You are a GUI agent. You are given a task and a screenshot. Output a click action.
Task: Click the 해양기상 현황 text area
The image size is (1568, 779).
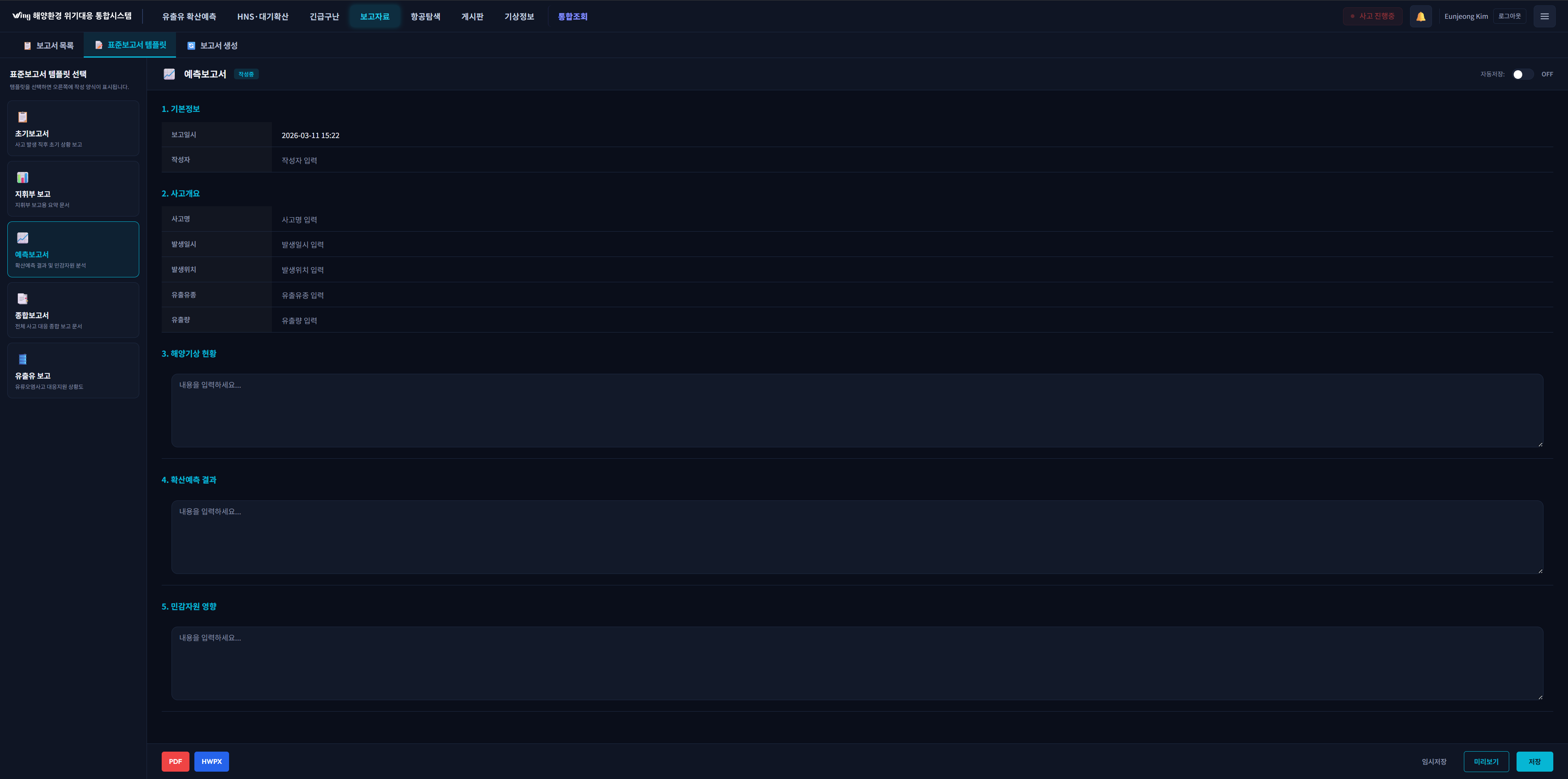click(x=856, y=411)
